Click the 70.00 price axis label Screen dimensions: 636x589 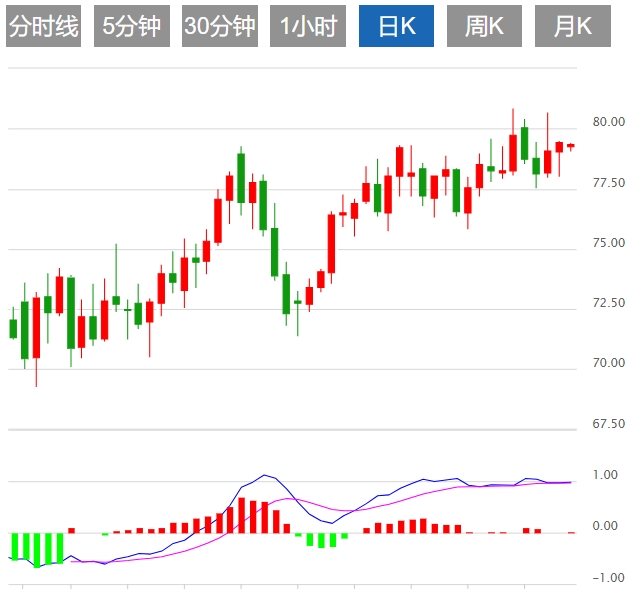coord(608,363)
